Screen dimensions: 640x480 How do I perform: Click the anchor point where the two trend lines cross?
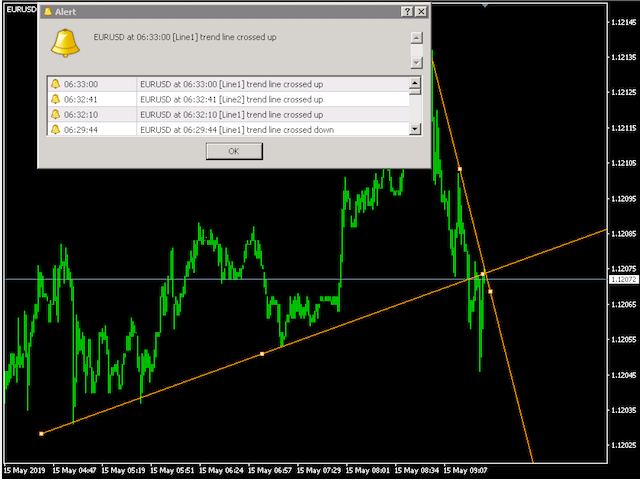click(483, 273)
